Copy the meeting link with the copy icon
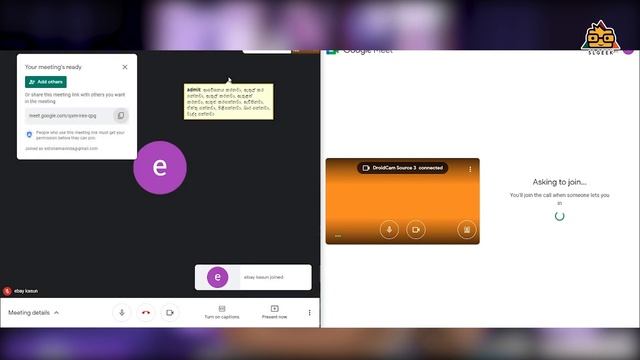Screen dimensions: 640x360 pos(121,116)
